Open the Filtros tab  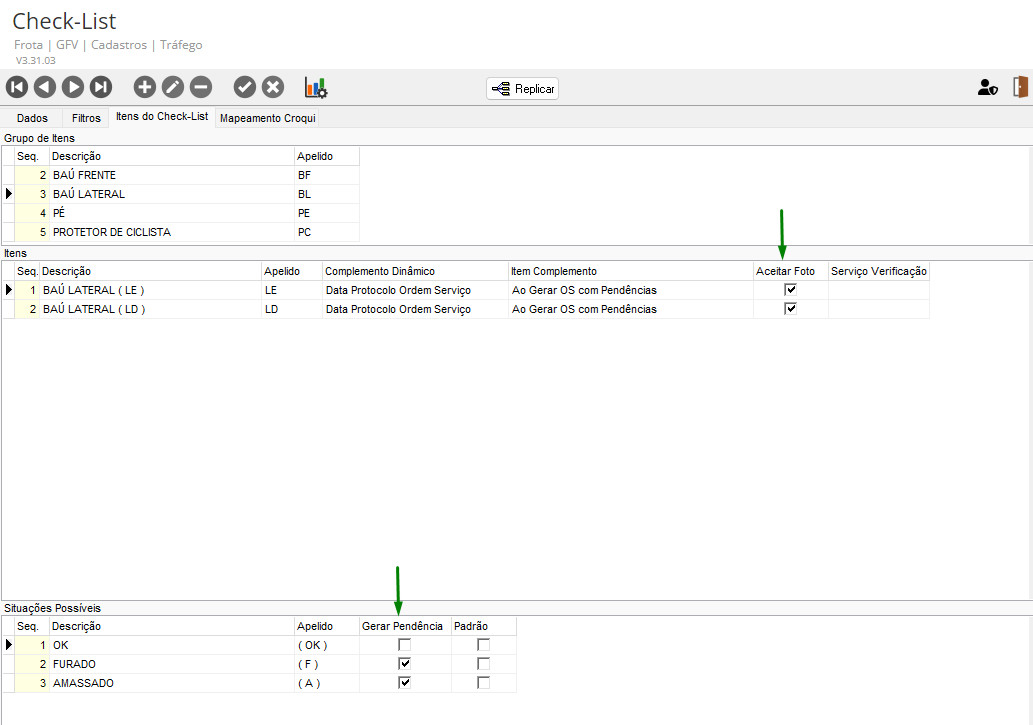click(x=86, y=118)
